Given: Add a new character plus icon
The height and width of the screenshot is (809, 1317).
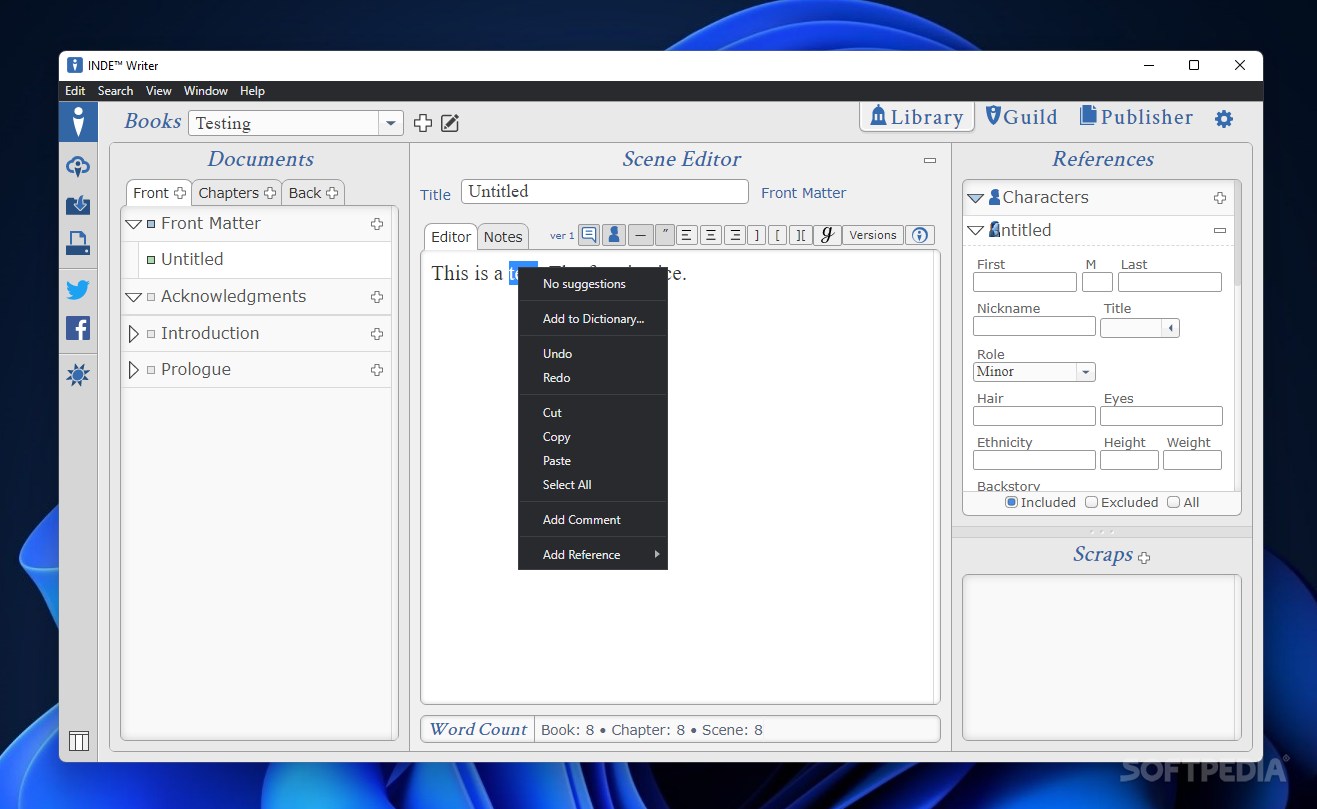Looking at the screenshot, I should (x=1220, y=198).
